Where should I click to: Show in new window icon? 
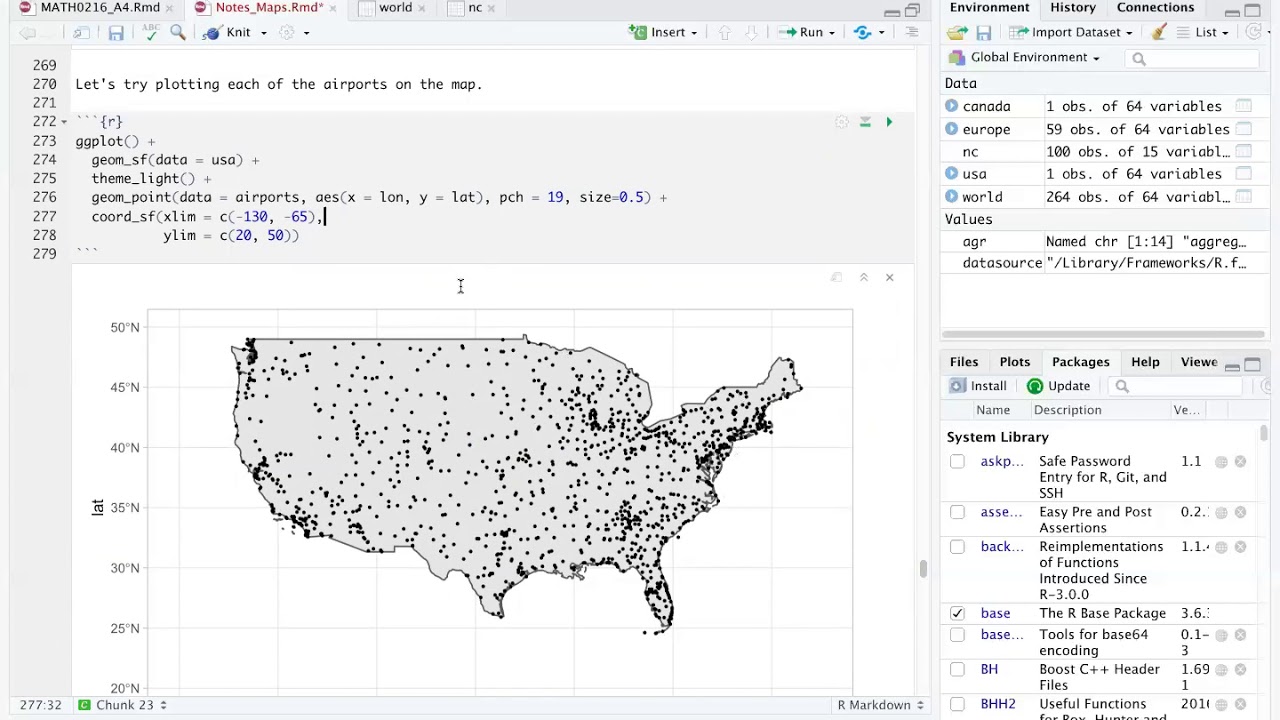tap(81, 33)
